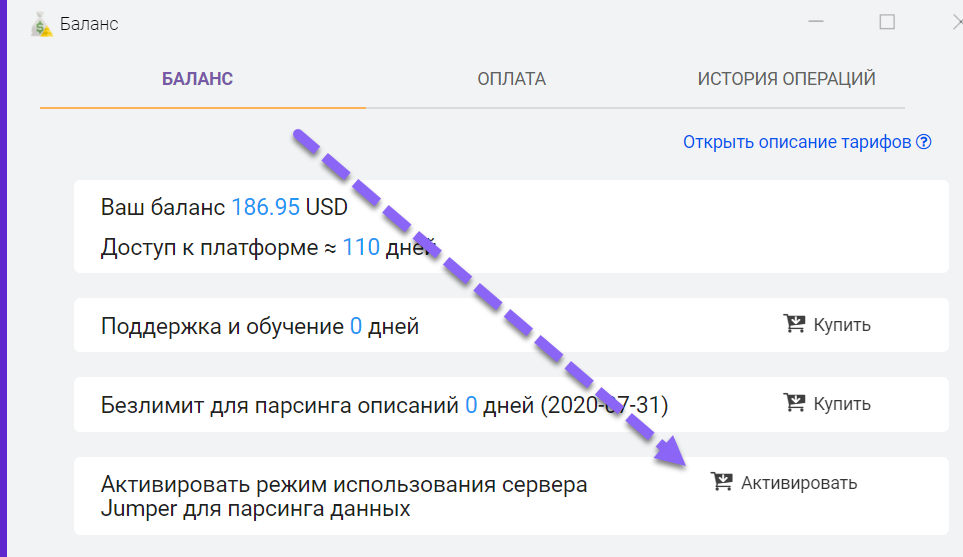Switch to the БАЛАНС tab
Image resolution: width=963 pixels, height=557 pixels.
197,79
